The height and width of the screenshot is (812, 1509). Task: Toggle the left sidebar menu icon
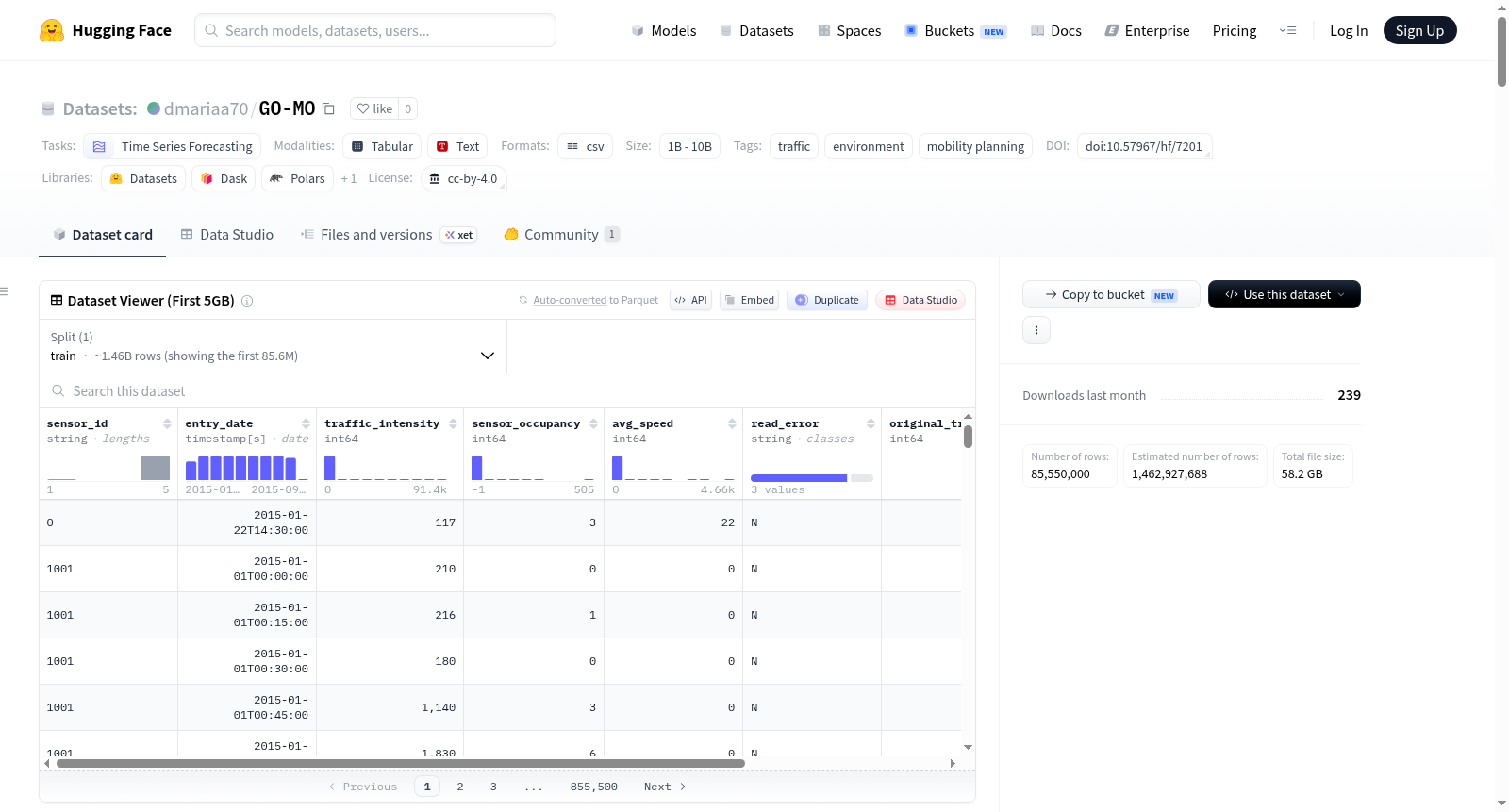pos(4,291)
